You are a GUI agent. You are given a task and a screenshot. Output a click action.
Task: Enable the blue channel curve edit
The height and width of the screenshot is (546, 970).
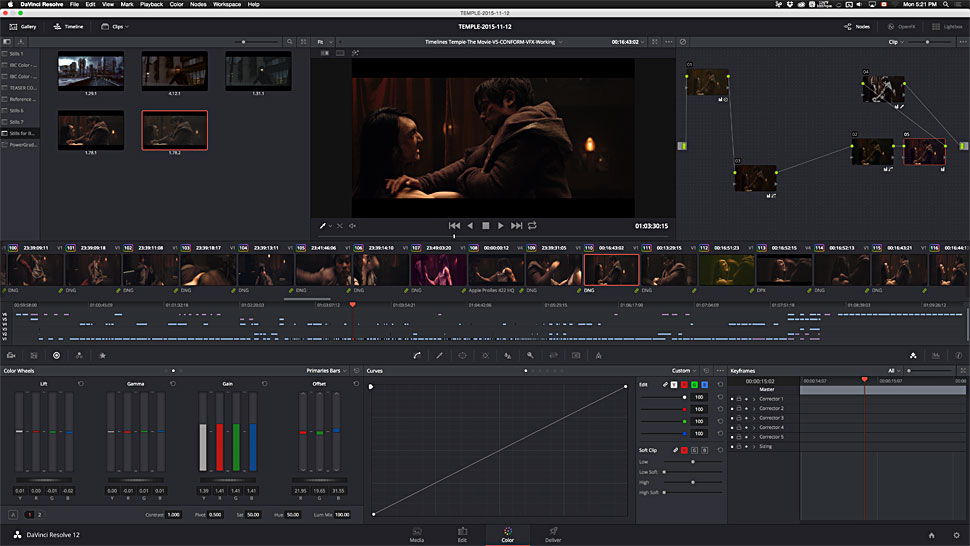[x=704, y=385]
